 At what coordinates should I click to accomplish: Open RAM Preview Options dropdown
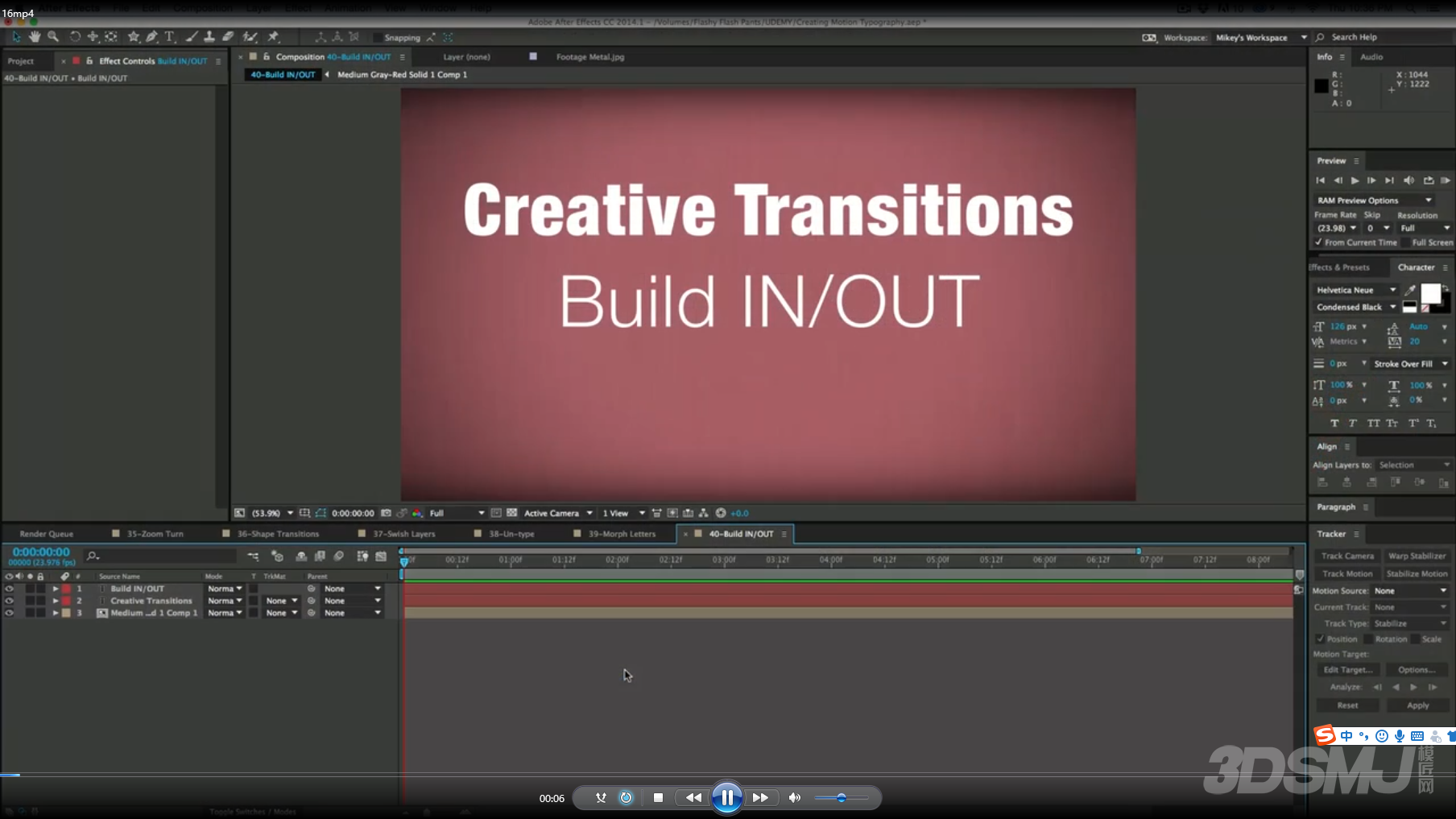[x=1374, y=201]
